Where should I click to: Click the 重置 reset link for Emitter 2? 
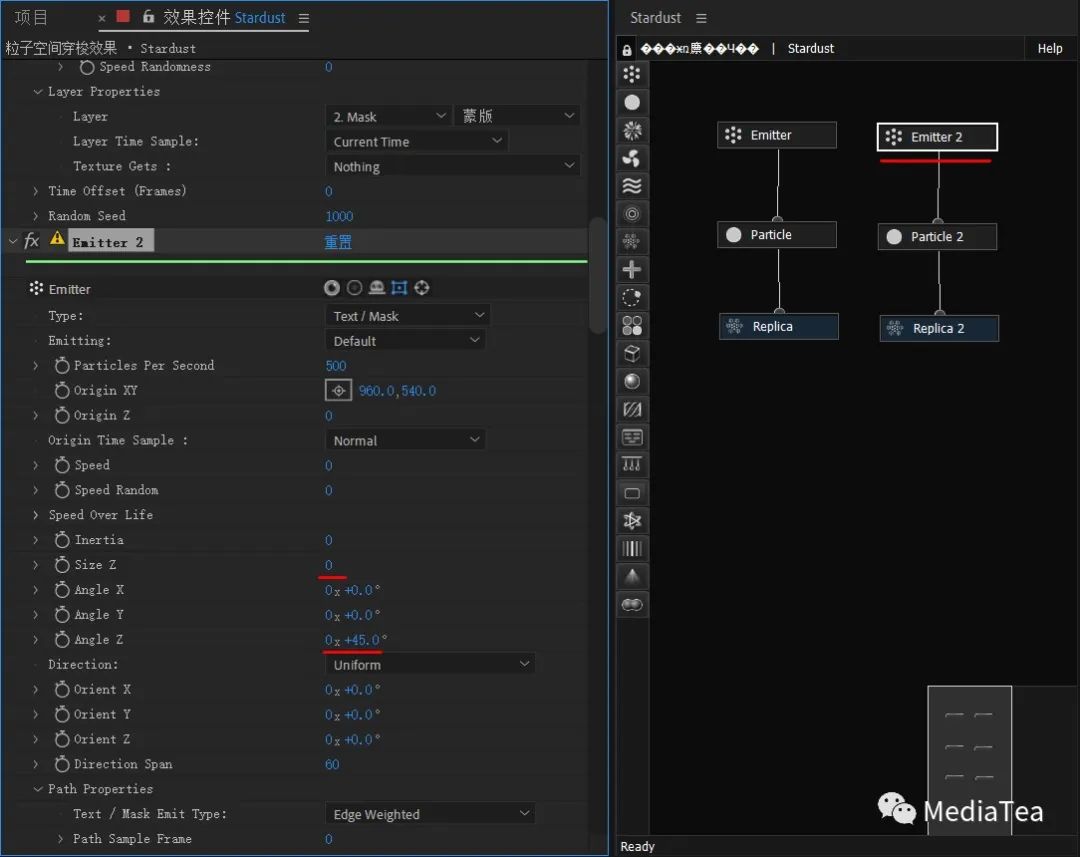338,242
